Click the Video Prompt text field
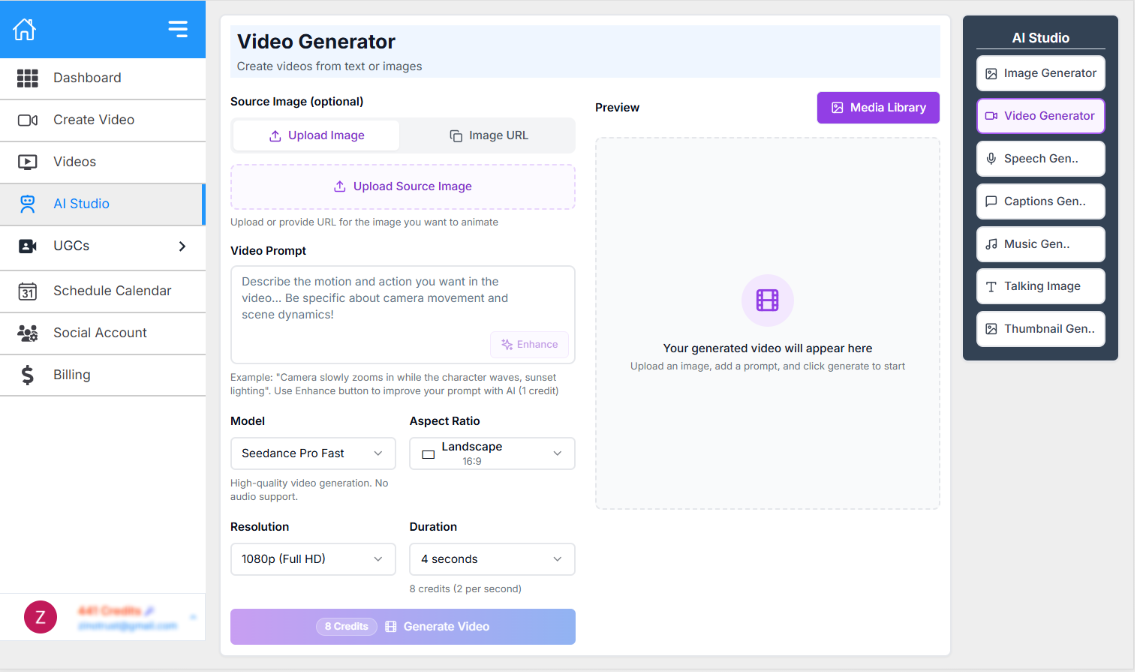1135x672 pixels. [x=402, y=300]
